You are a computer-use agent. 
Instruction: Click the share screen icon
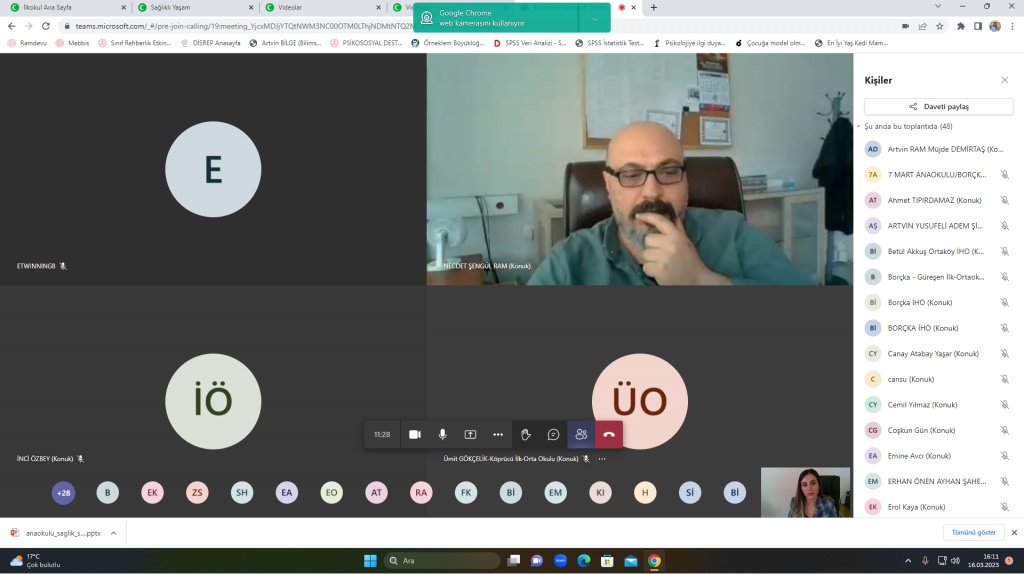tap(470, 435)
